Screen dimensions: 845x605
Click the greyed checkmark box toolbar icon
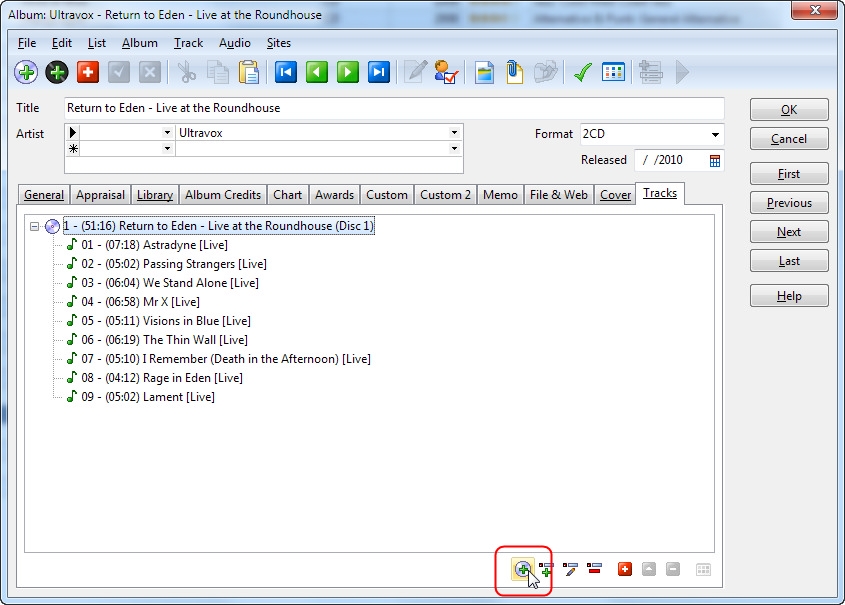point(119,72)
